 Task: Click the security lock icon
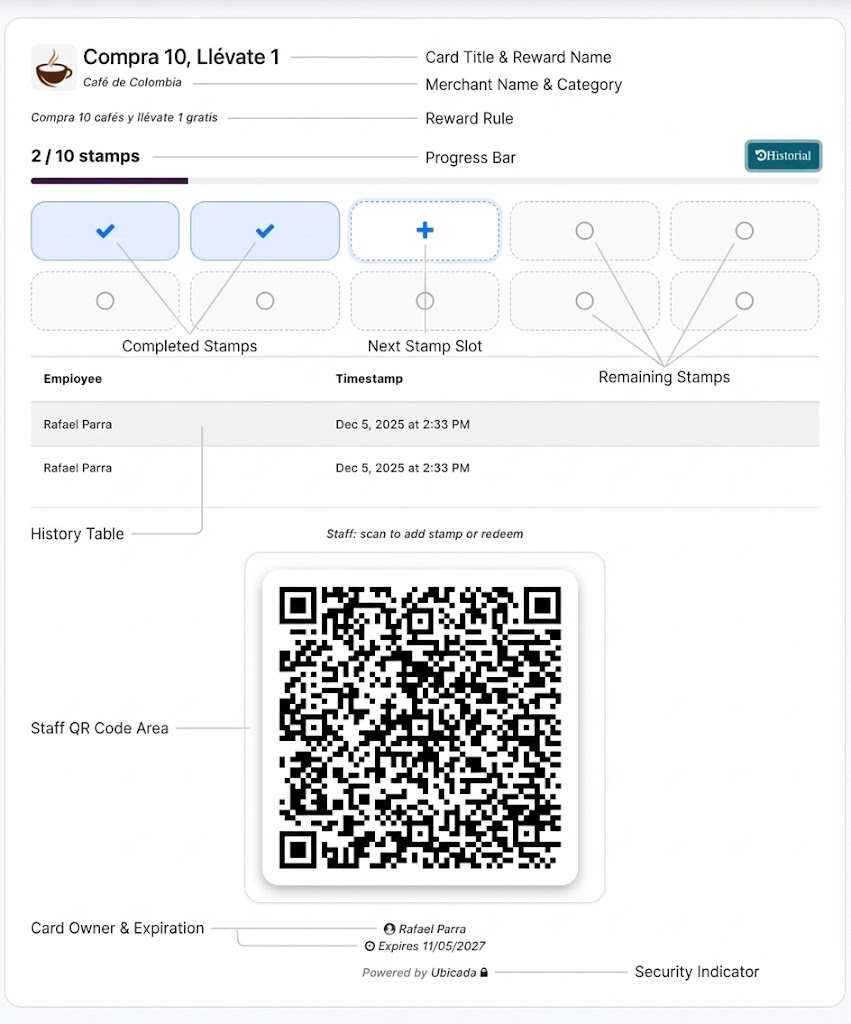(484, 972)
